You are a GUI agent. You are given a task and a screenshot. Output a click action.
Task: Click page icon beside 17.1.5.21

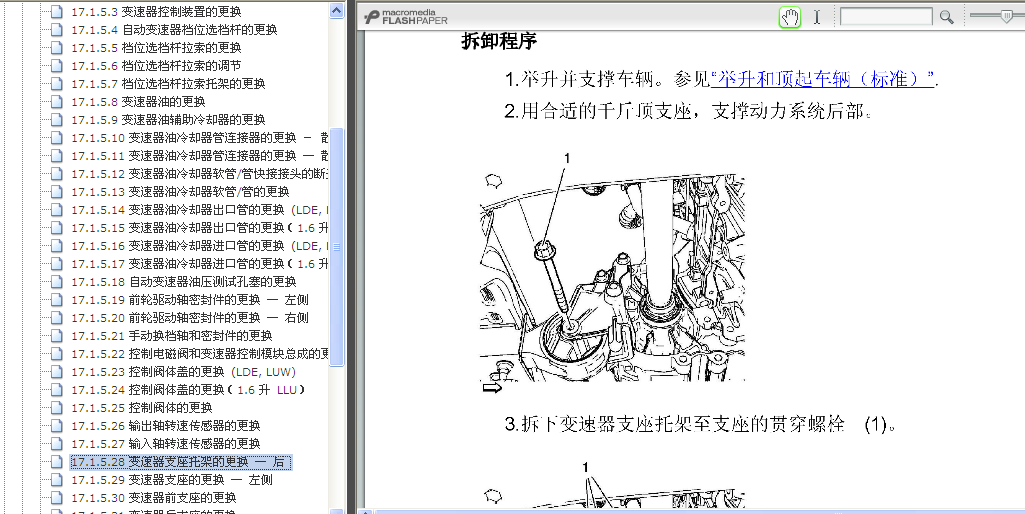click(56, 335)
